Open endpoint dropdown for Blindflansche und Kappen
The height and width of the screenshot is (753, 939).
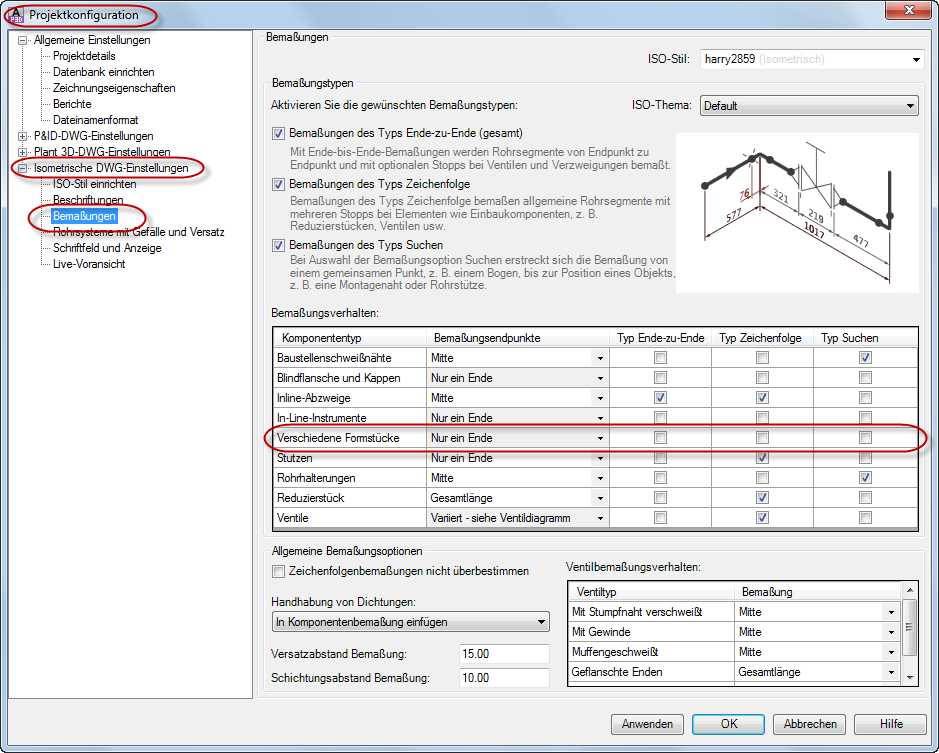click(x=599, y=379)
